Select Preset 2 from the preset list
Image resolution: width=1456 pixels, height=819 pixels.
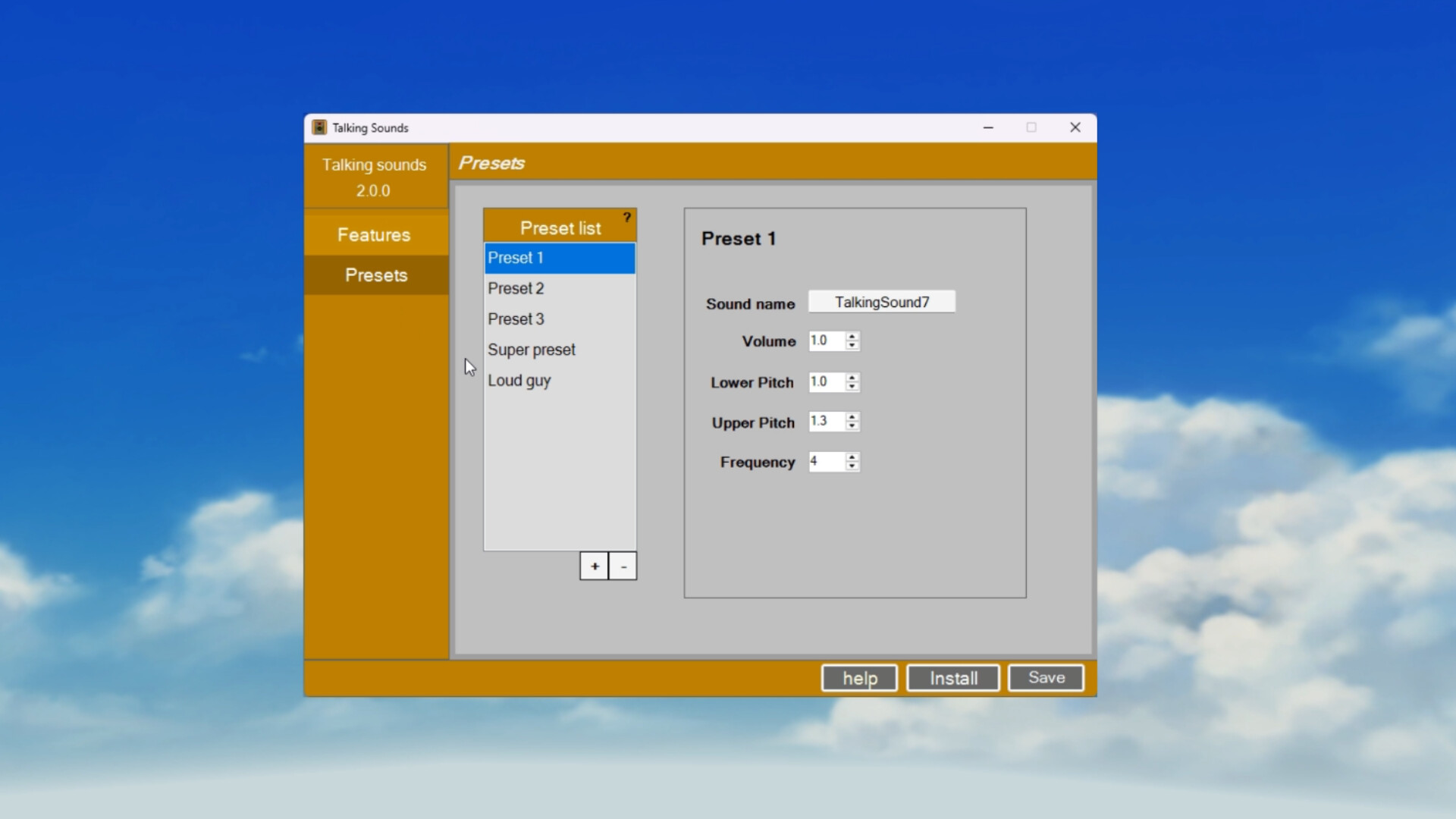(x=516, y=288)
